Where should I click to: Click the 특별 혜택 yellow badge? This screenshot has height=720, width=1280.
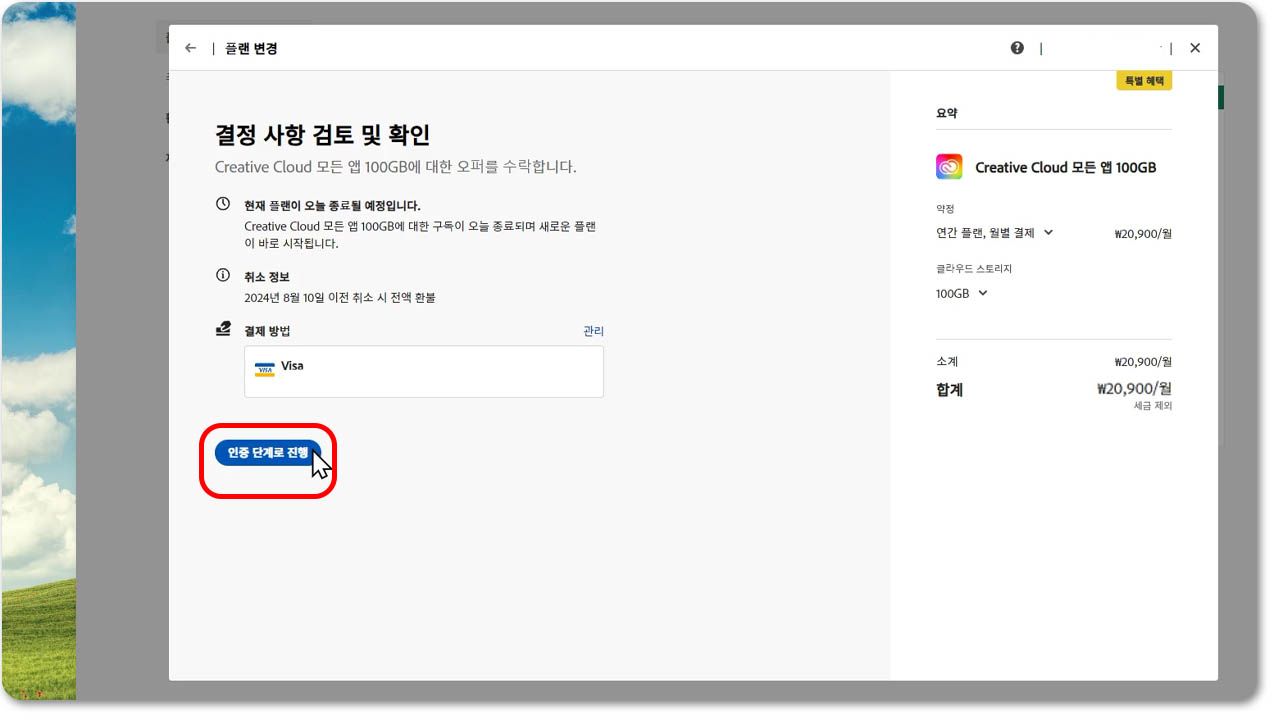tap(1144, 81)
